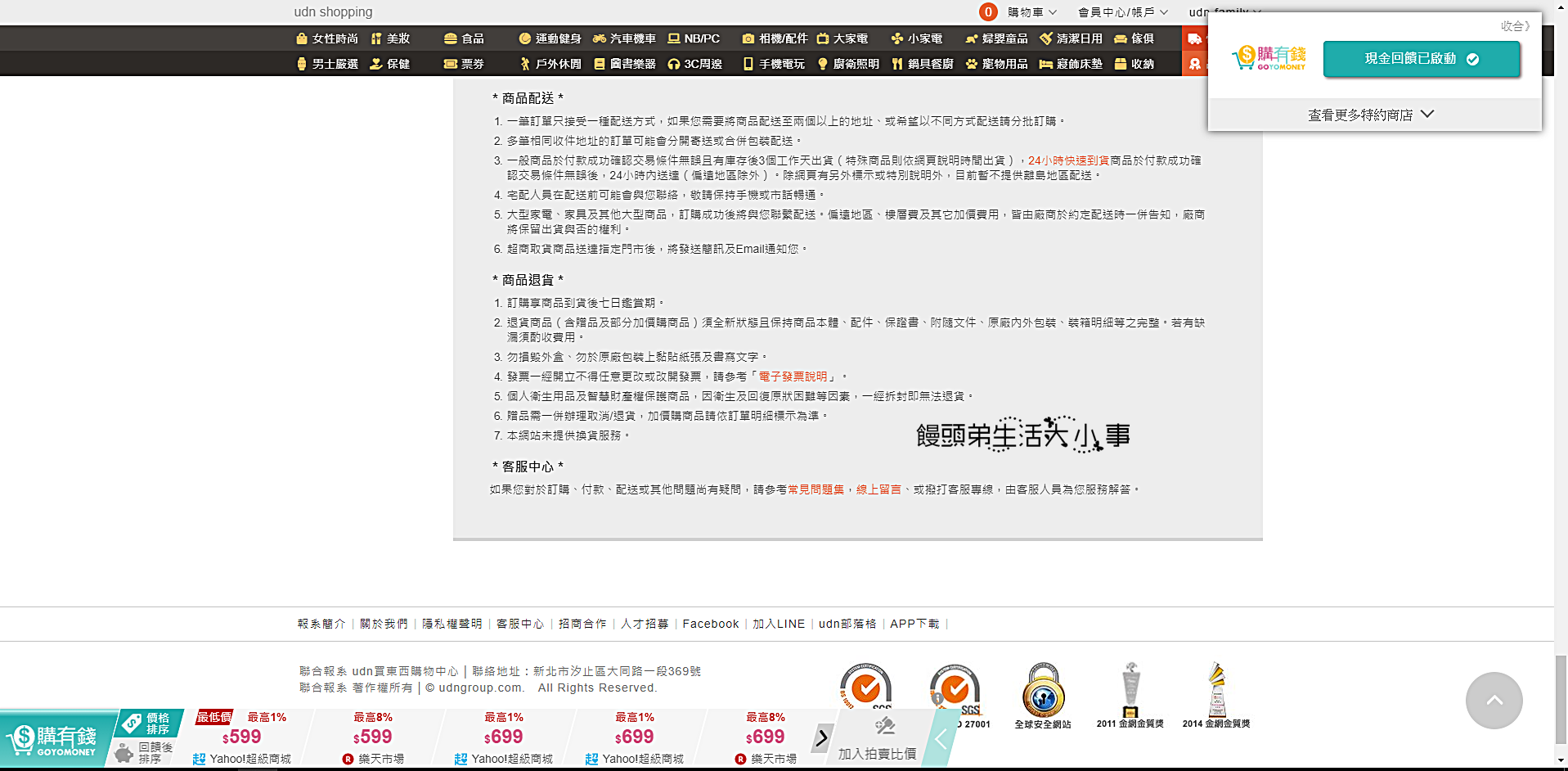Open the 常見問題集 link
This screenshot has width=1568, height=771.
click(x=815, y=489)
